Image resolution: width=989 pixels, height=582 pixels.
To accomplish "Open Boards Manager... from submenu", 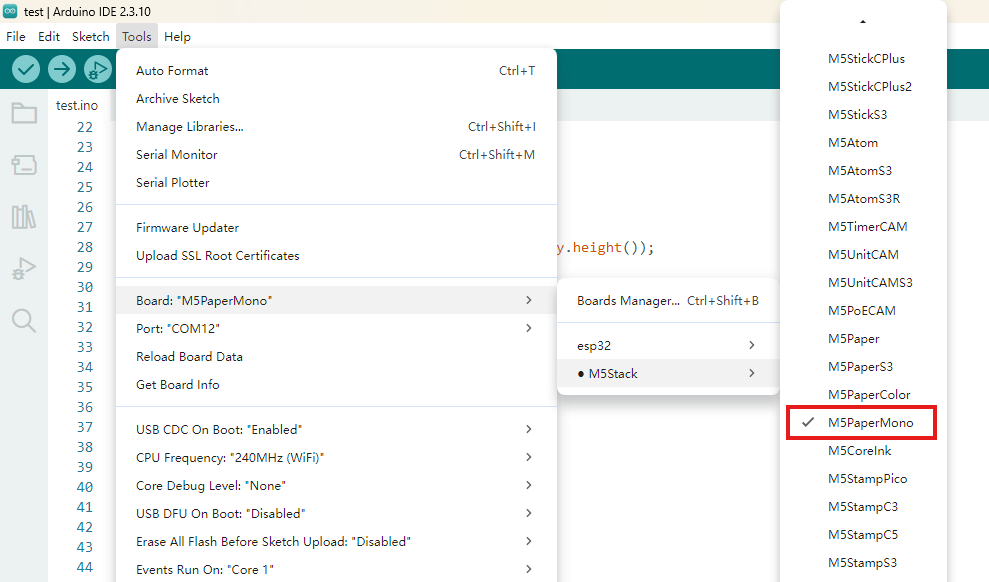I will pos(668,300).
